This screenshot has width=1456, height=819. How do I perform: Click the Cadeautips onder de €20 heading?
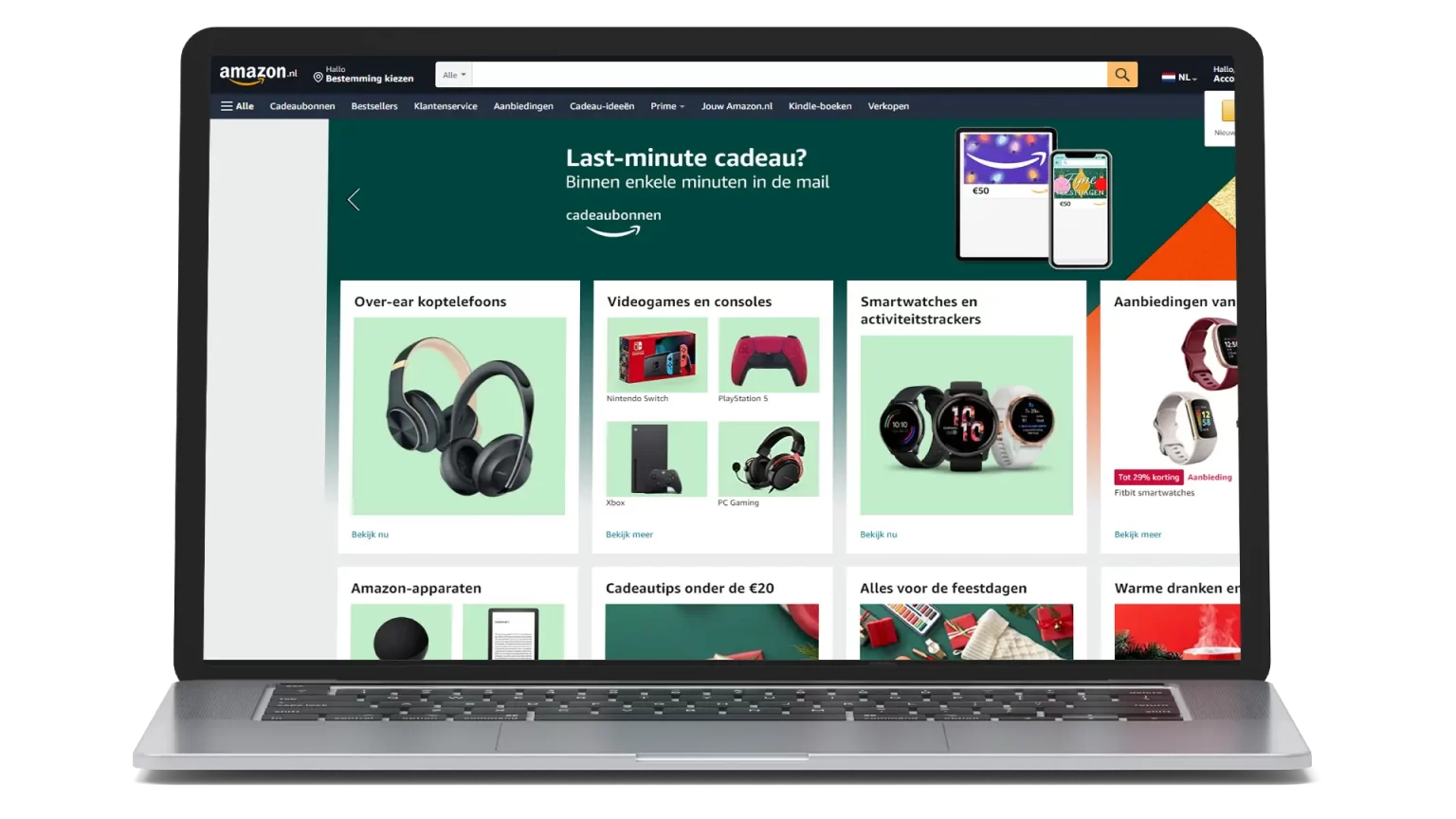tap(690, 588)
